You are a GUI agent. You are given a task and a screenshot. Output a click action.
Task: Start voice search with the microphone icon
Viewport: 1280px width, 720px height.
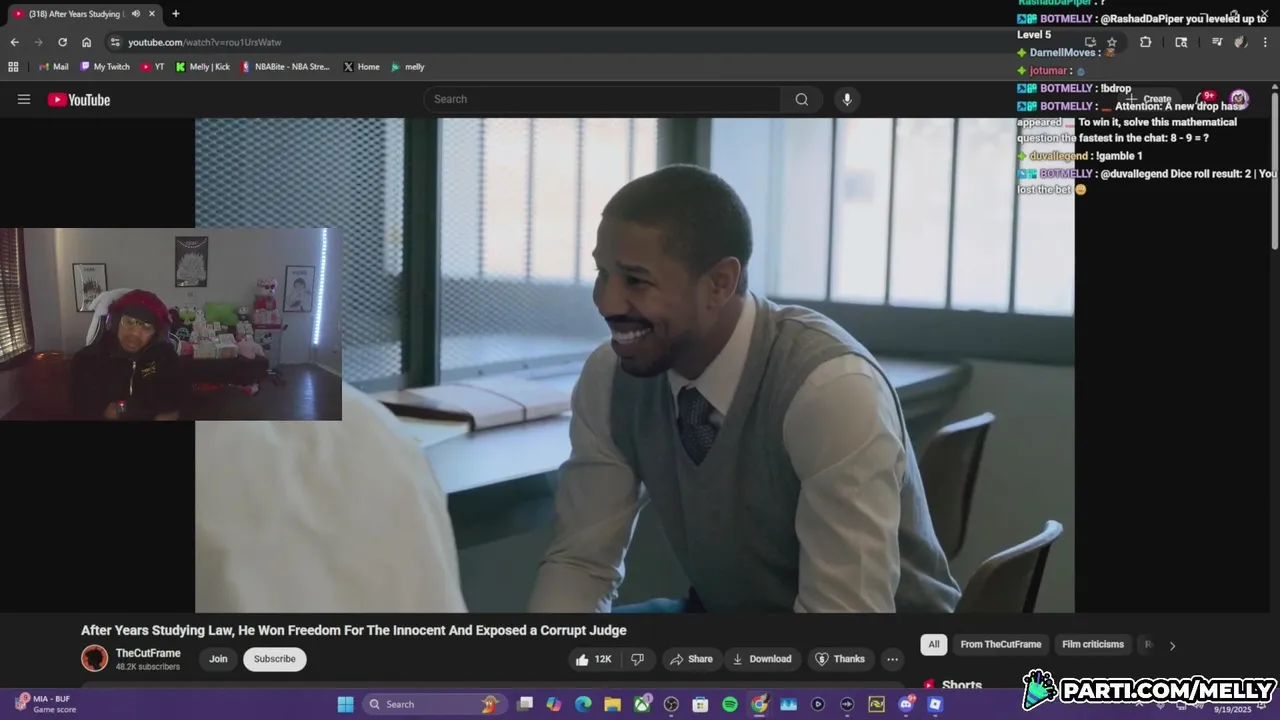tap(847, 99)
